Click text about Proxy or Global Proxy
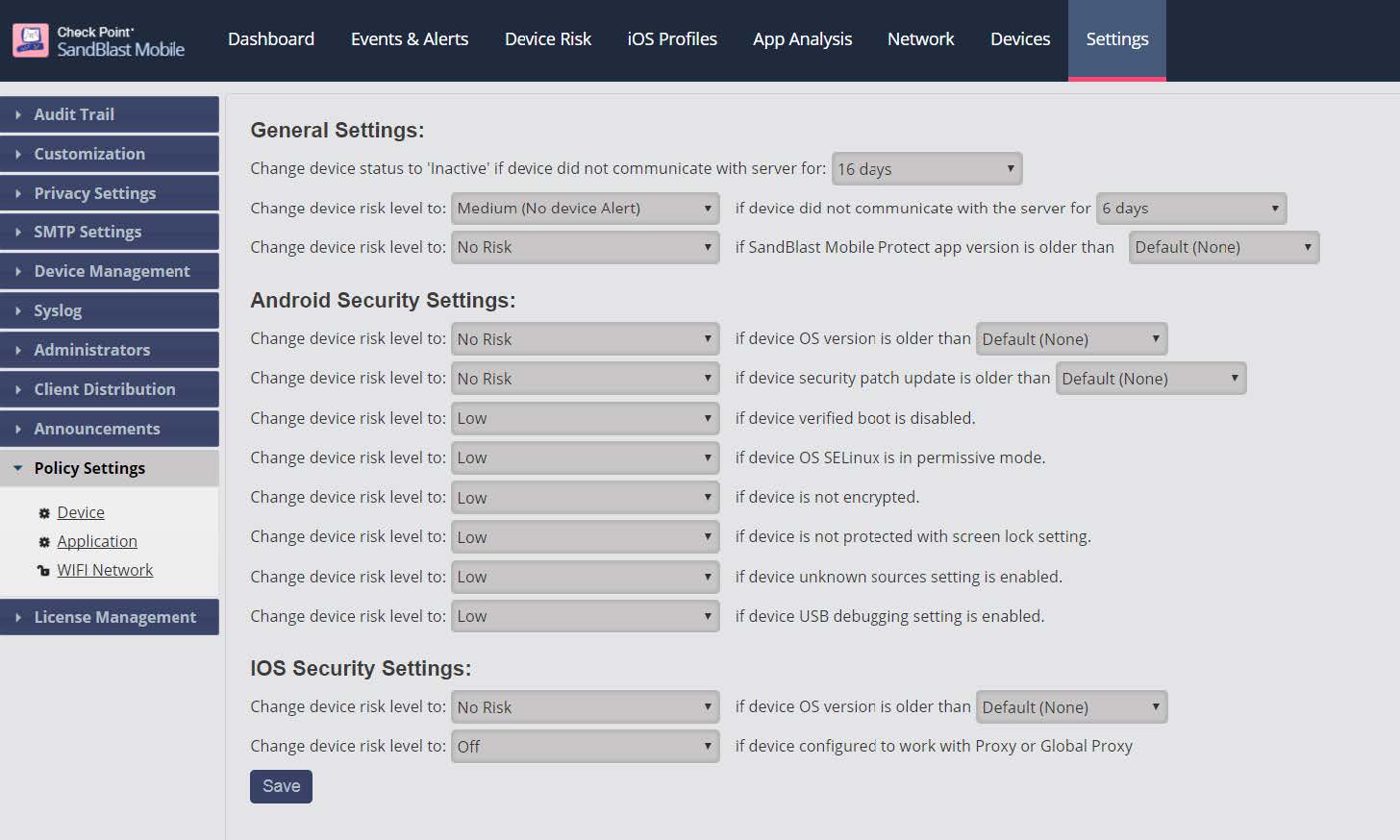 pos(934,746)
